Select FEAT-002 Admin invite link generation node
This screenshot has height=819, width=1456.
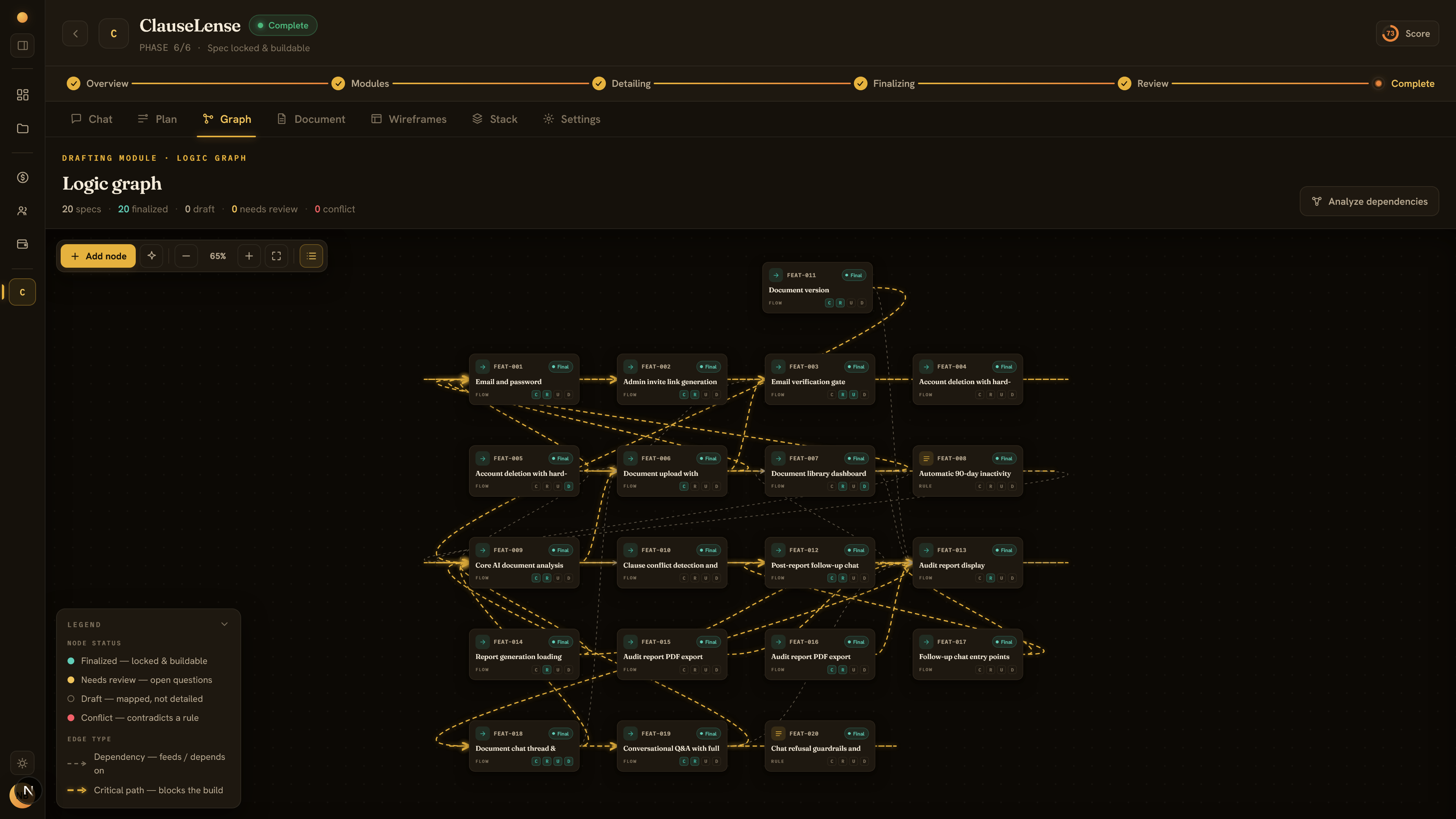point(672,379)
